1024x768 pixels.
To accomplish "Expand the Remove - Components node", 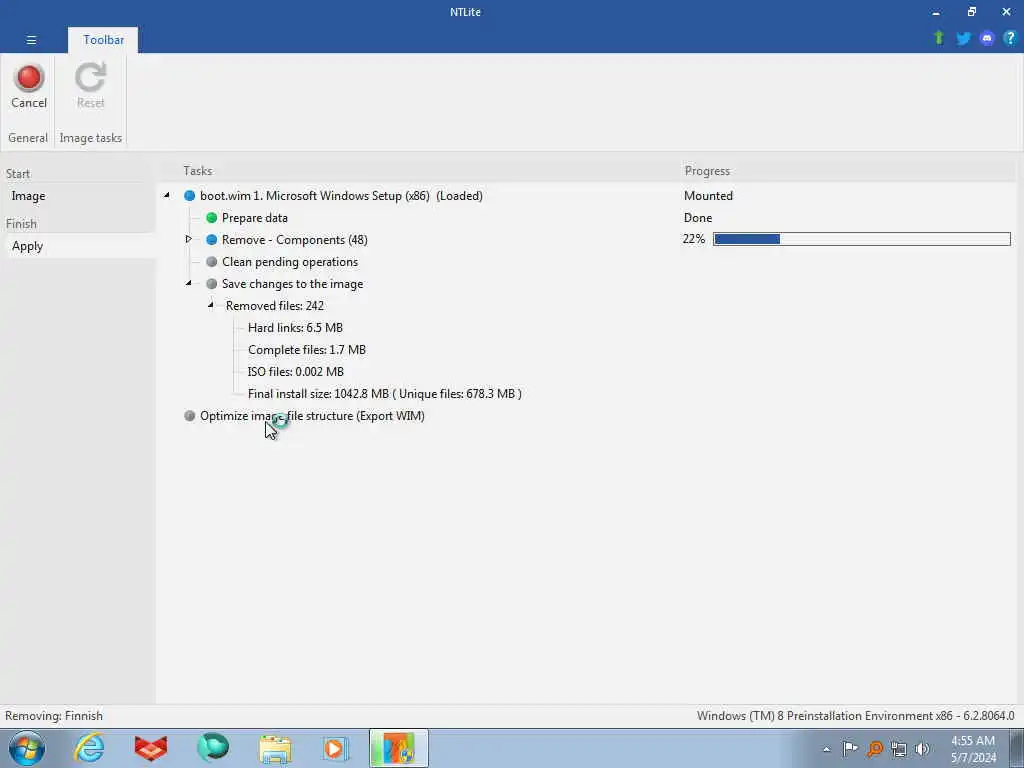I will [189, 239].
